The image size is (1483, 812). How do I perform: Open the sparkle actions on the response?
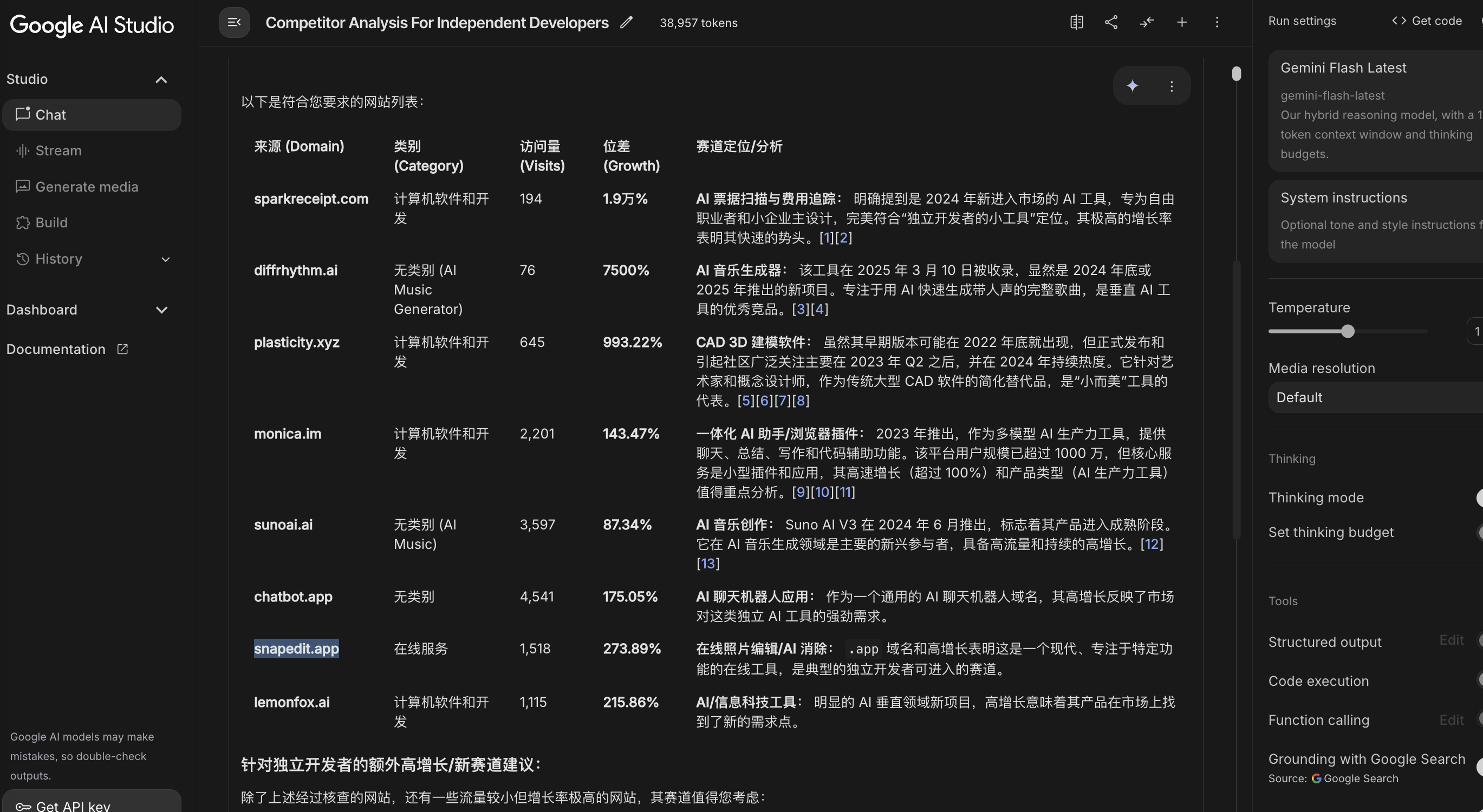(1133, 86)
